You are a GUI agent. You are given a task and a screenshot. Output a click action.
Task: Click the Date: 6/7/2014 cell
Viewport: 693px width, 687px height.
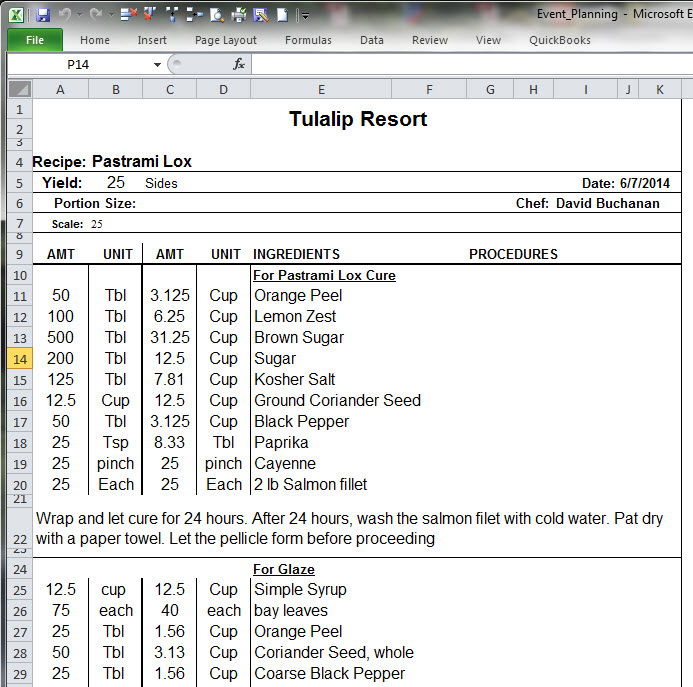pyautogui.click(x=625, y=183)
